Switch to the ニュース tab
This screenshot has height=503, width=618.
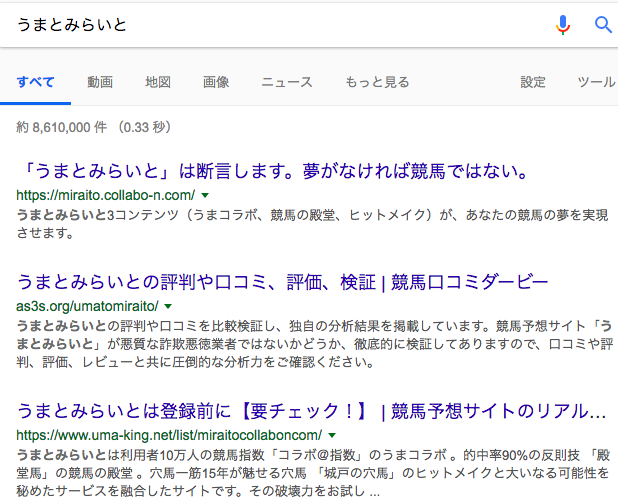(x=287, y=82)
